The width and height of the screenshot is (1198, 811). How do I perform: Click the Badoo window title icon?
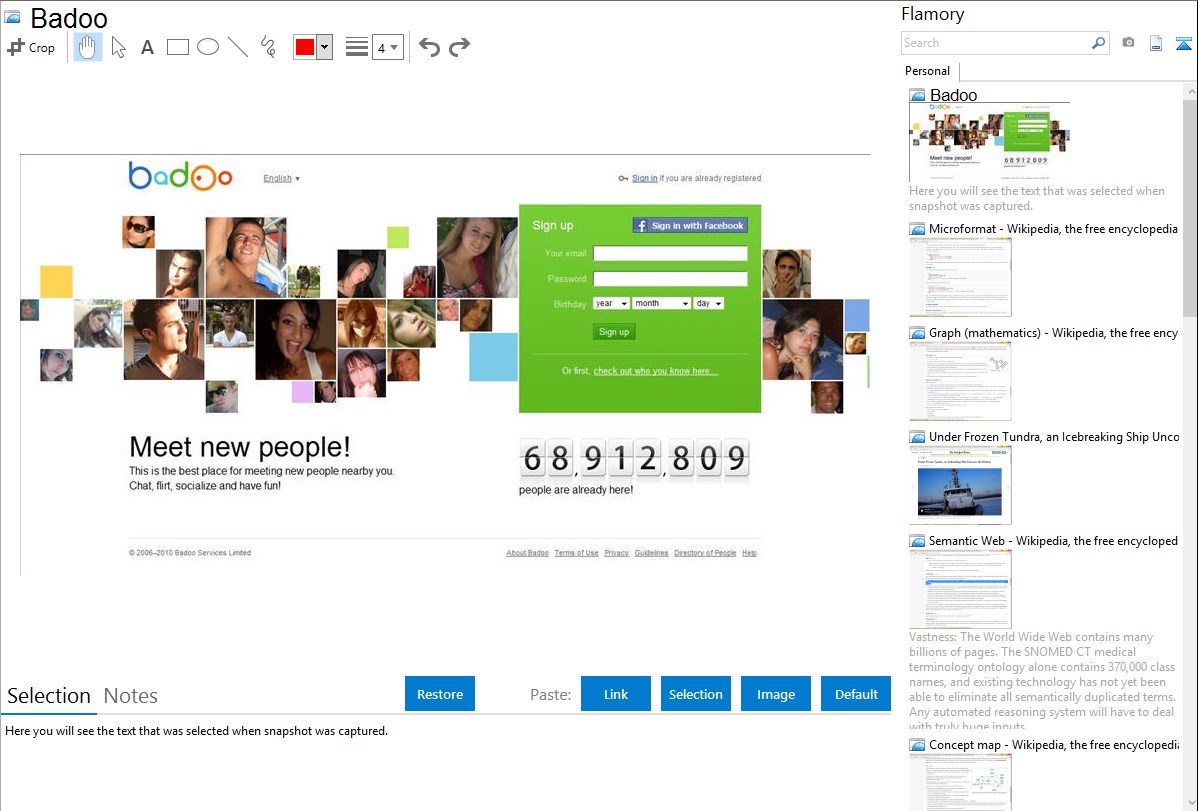pos(12,17)
